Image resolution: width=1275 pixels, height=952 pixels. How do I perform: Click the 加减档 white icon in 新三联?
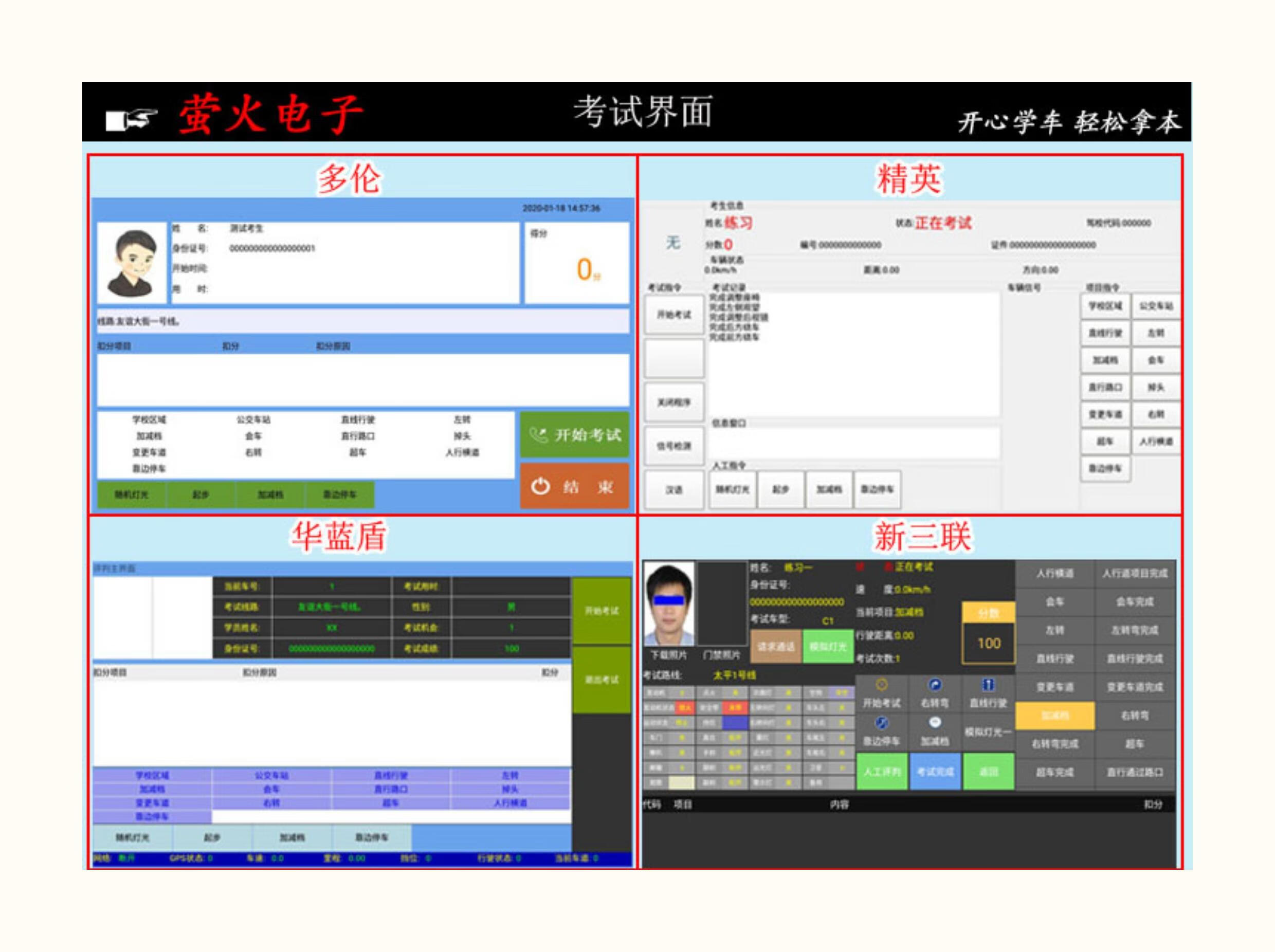tap(935, 723)
